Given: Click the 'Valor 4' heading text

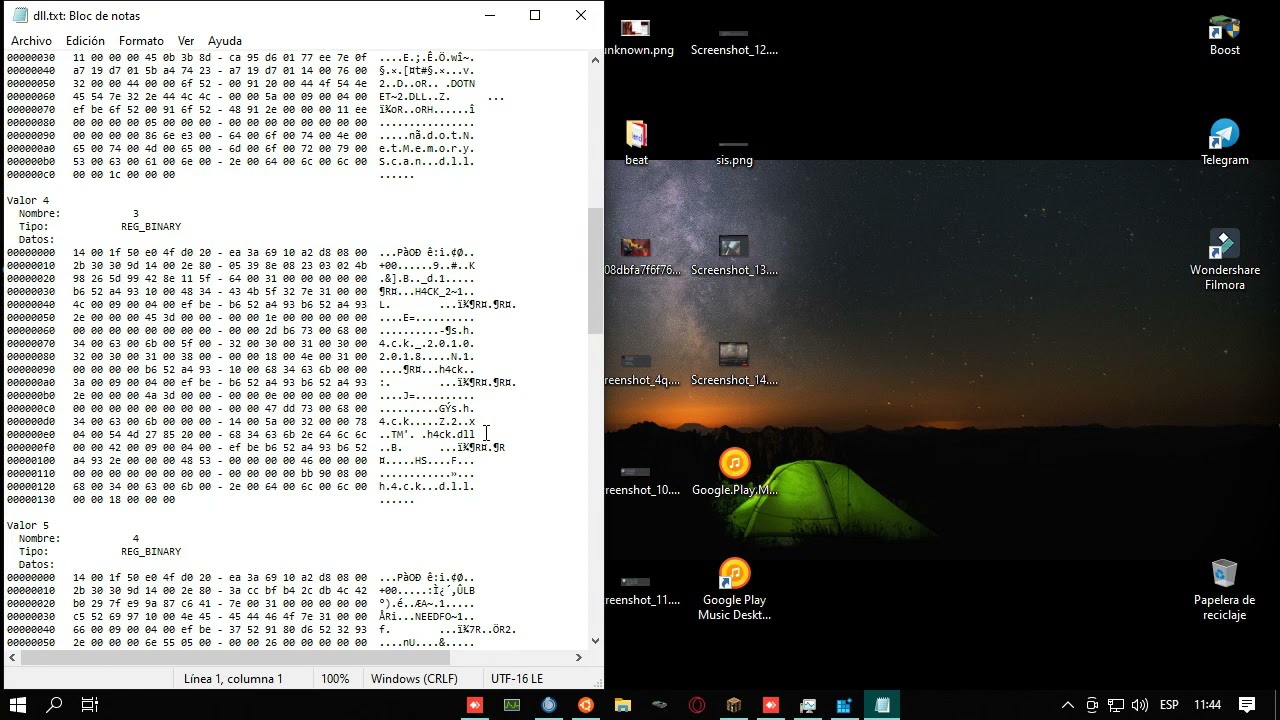Looking at the screenshot, I should [x=28, y=200].
